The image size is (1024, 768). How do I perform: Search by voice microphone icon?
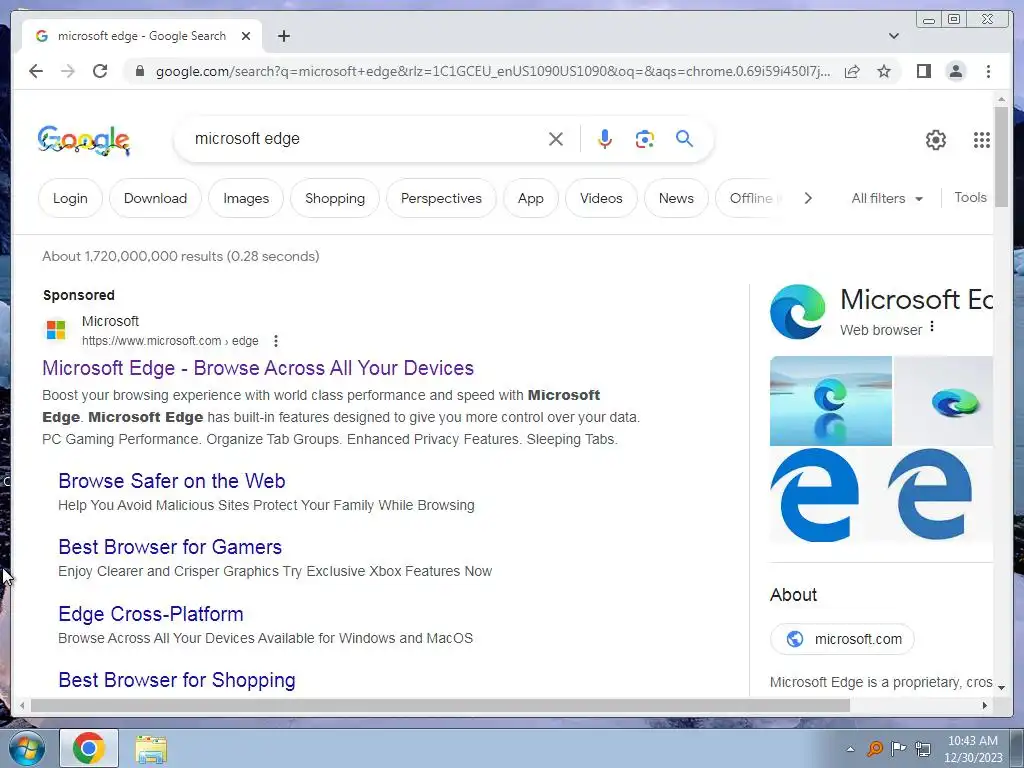(605, 139)
